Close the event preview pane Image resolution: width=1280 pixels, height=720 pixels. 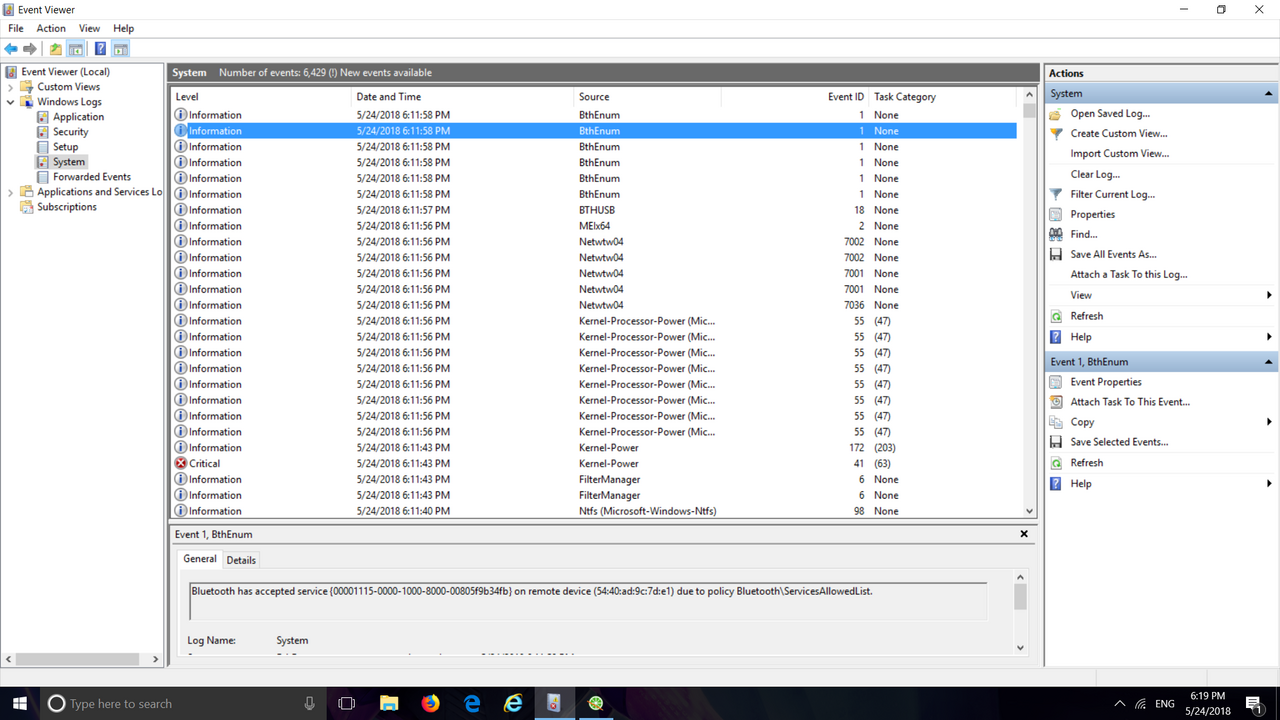tap(1024, 534)
